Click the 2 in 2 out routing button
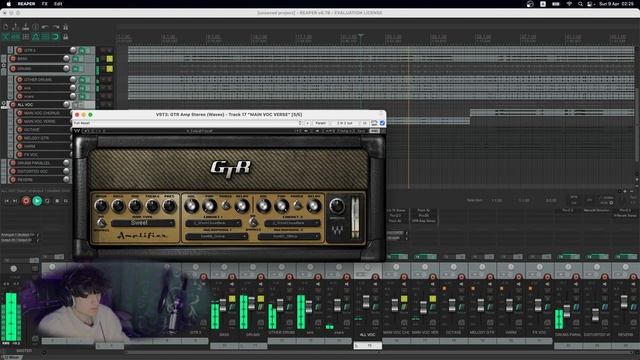The width and height of the screenshot is (640, 360). tap(345, 123)
